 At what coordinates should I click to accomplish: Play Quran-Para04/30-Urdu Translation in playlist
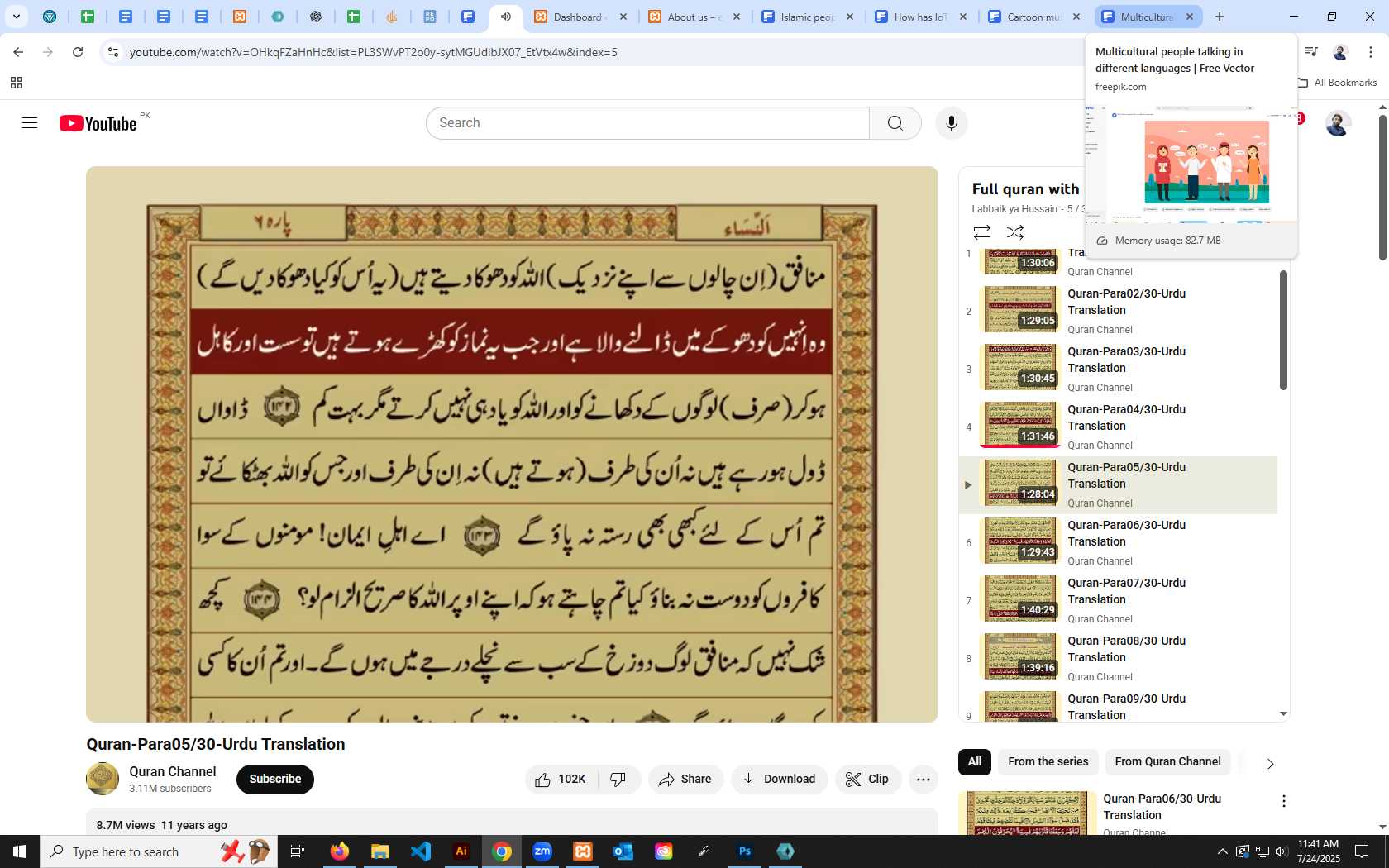pos(1118,427)
